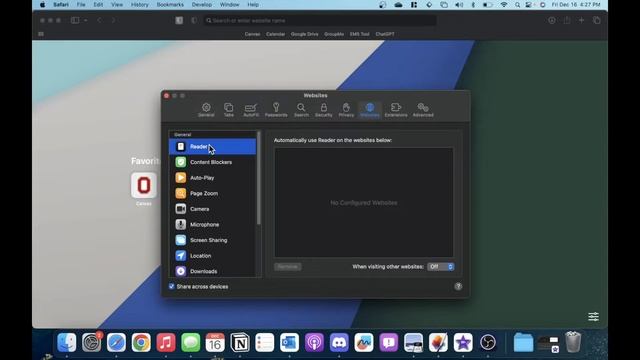This screenshot has height=360, width=640.
Task: Select Downloads in the sidebar list
Action: point(212,271)
